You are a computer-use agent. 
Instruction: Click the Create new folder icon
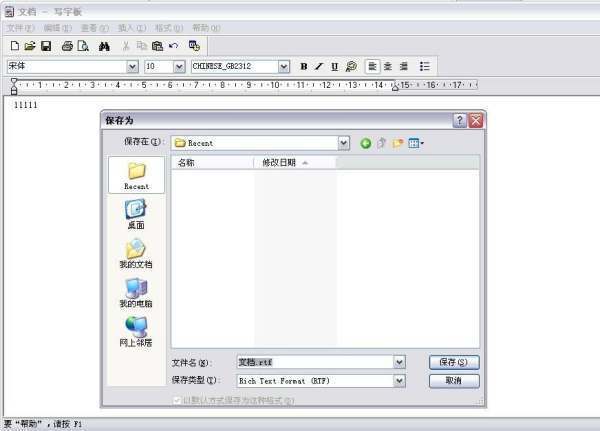(x=398, y=143)
